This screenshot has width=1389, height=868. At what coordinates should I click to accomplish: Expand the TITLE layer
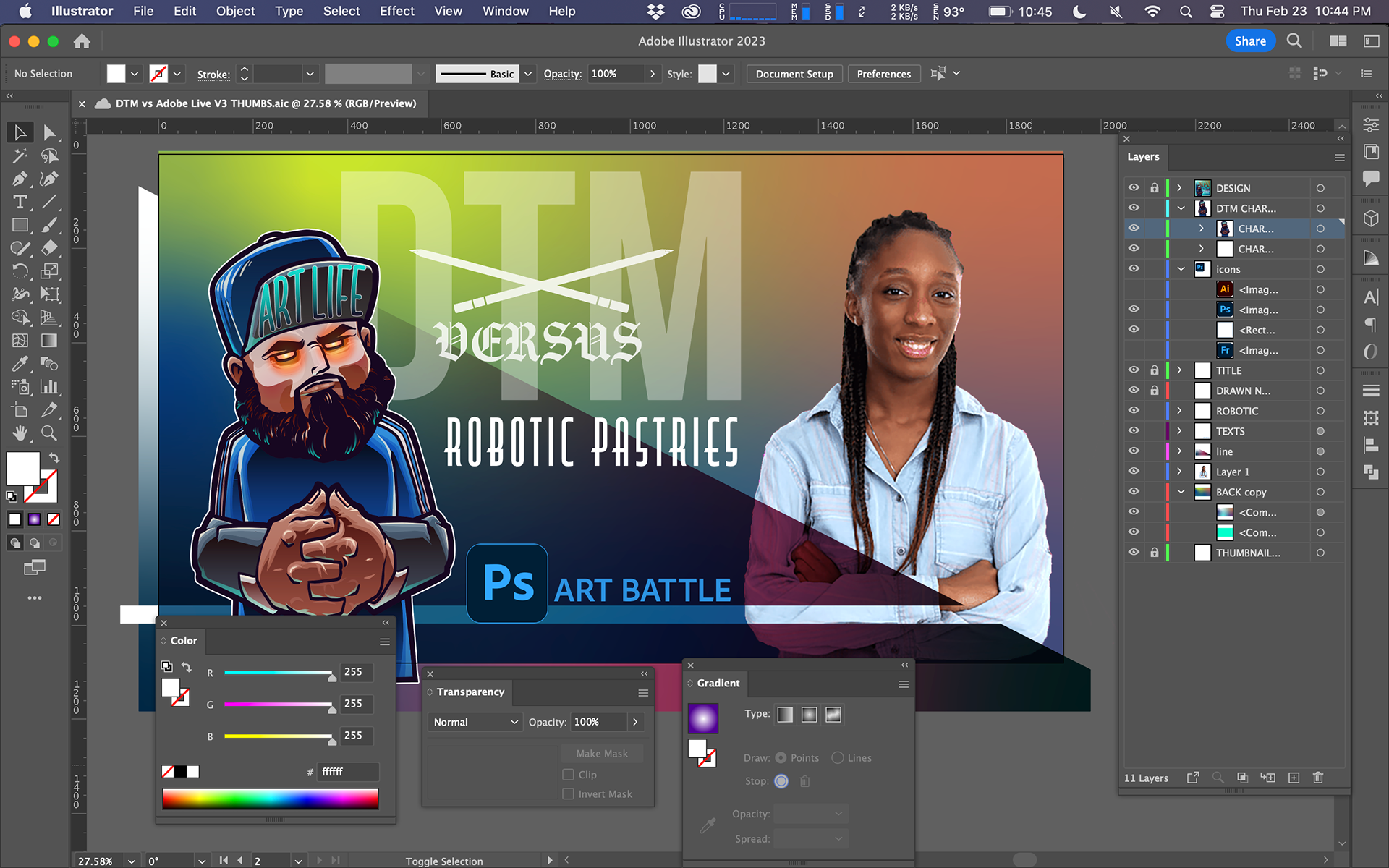pos(1179,370)
